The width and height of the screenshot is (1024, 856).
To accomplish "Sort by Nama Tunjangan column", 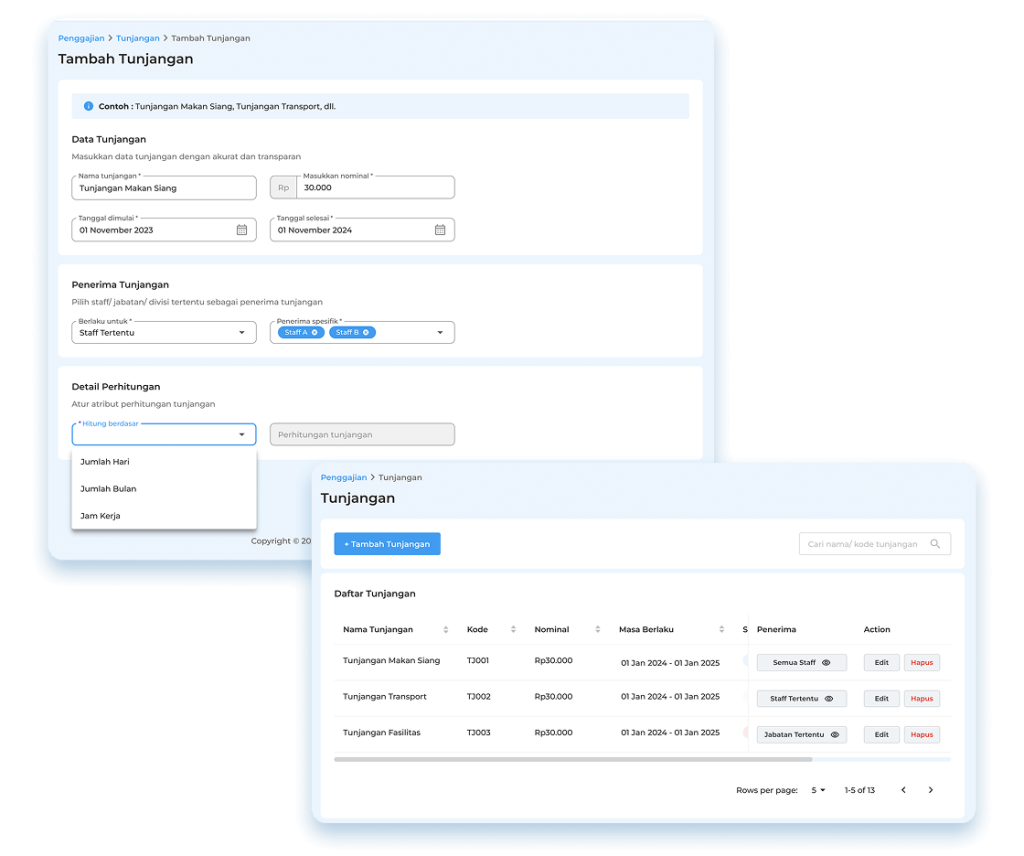I will click(x=446, y=630).
